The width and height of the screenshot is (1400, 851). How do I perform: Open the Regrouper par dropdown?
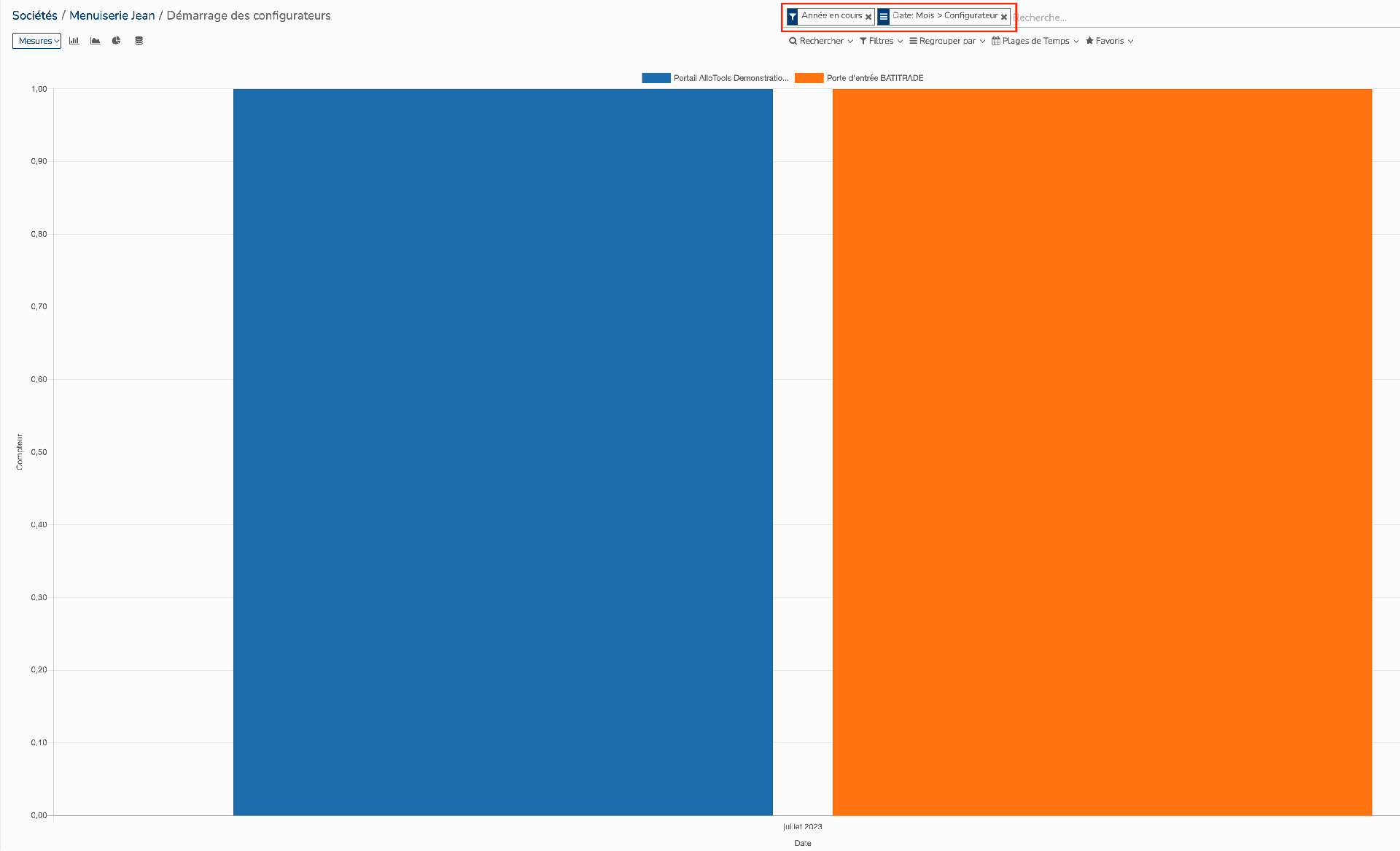click(947, 41)
